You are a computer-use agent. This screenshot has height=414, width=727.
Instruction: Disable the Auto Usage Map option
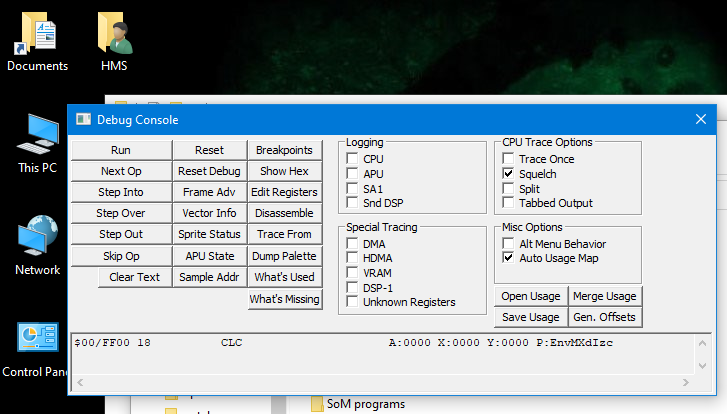(508, 258)
